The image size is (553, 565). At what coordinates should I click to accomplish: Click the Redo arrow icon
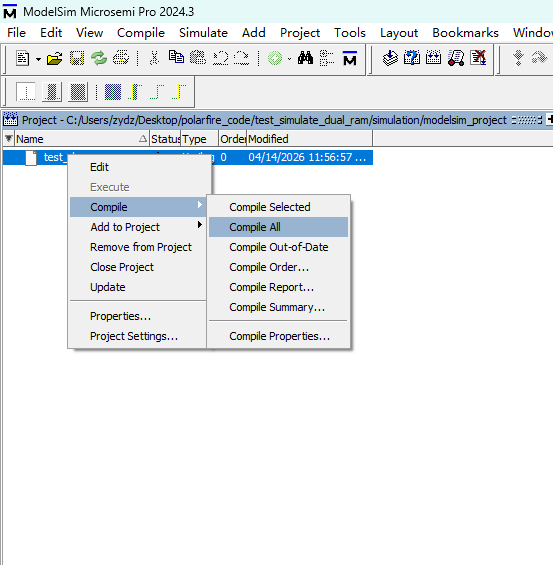[242, 58]
